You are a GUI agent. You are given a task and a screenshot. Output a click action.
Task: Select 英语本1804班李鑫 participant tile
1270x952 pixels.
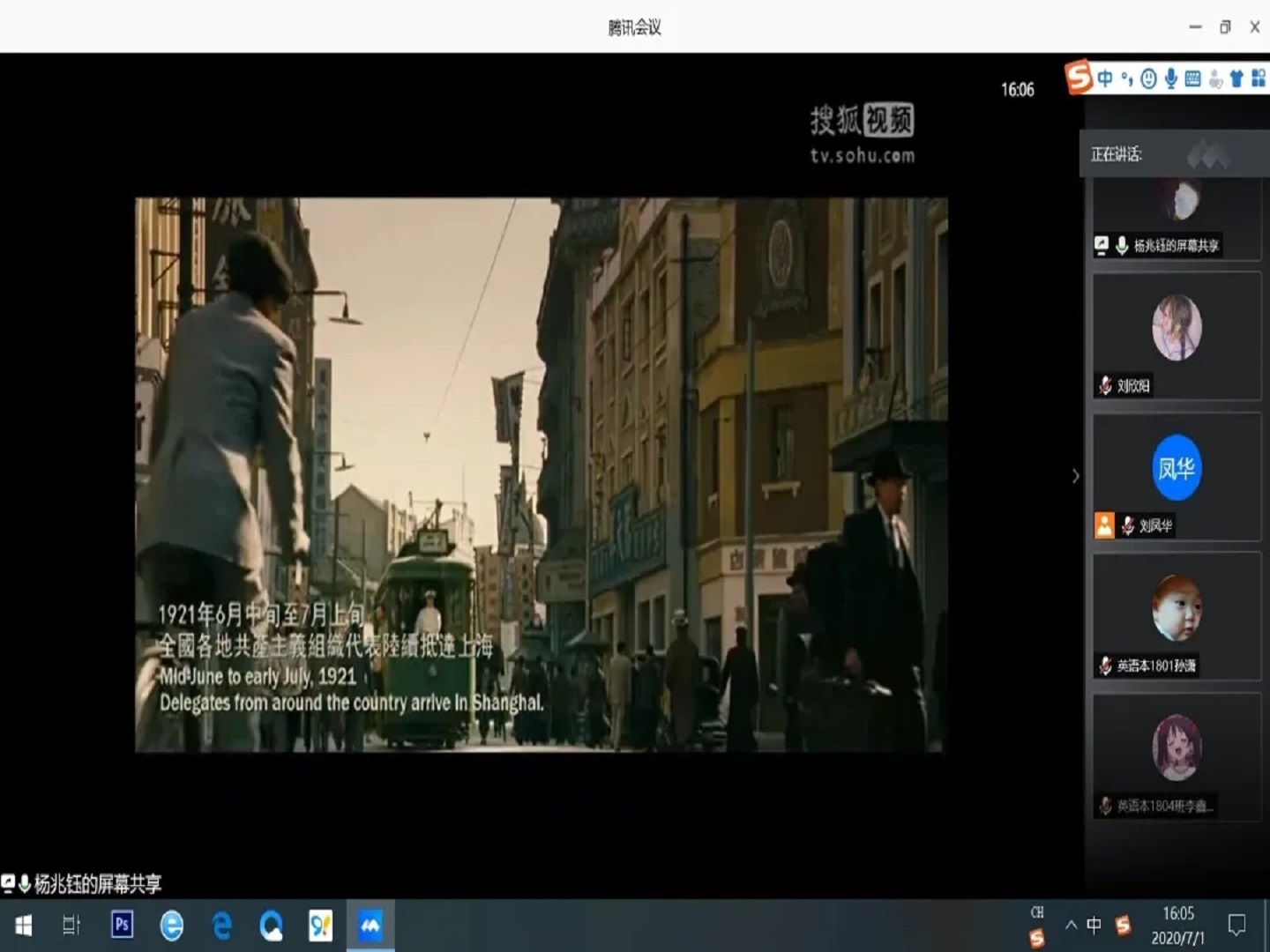(1177, 757)
